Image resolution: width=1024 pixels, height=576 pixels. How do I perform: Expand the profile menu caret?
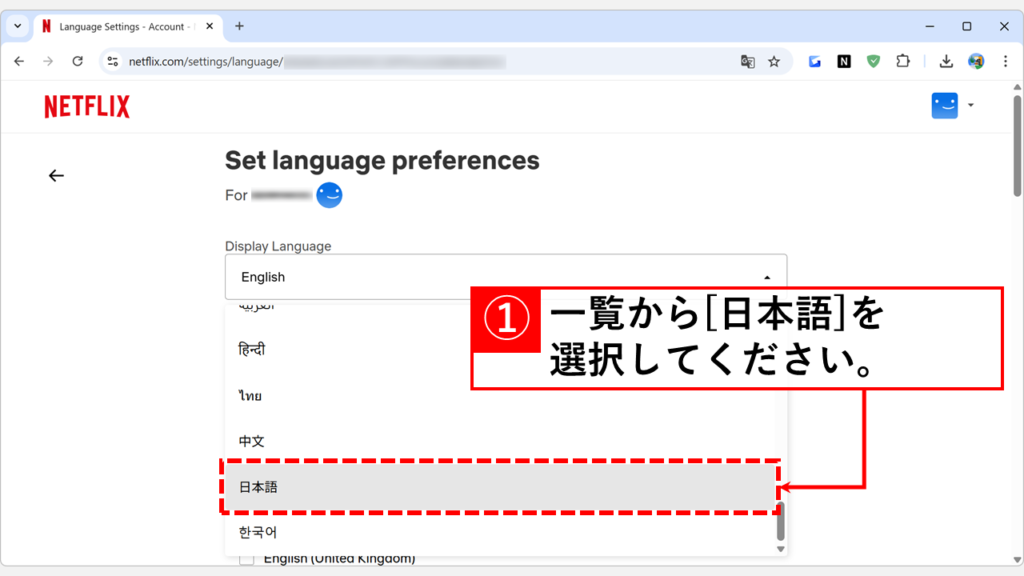(971, 105)
